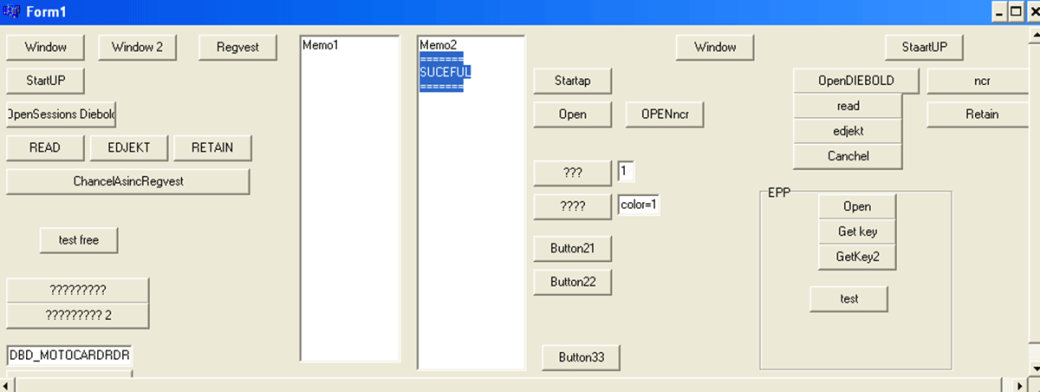Click the test button in EPP group
This screenshot has width=1040, height=392.
[848, 298]
